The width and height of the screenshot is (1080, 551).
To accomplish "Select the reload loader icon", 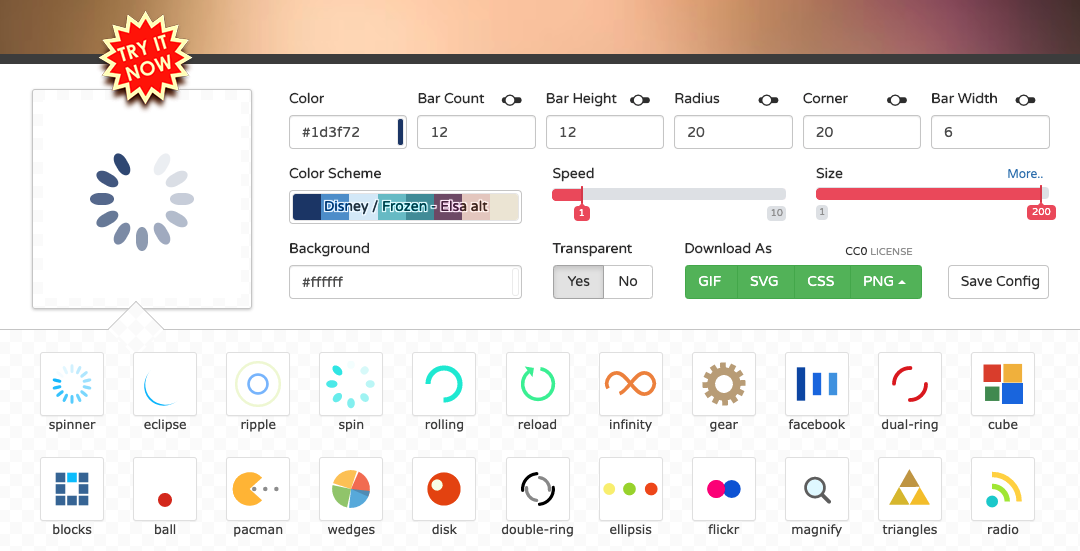I will coord(537,384).
